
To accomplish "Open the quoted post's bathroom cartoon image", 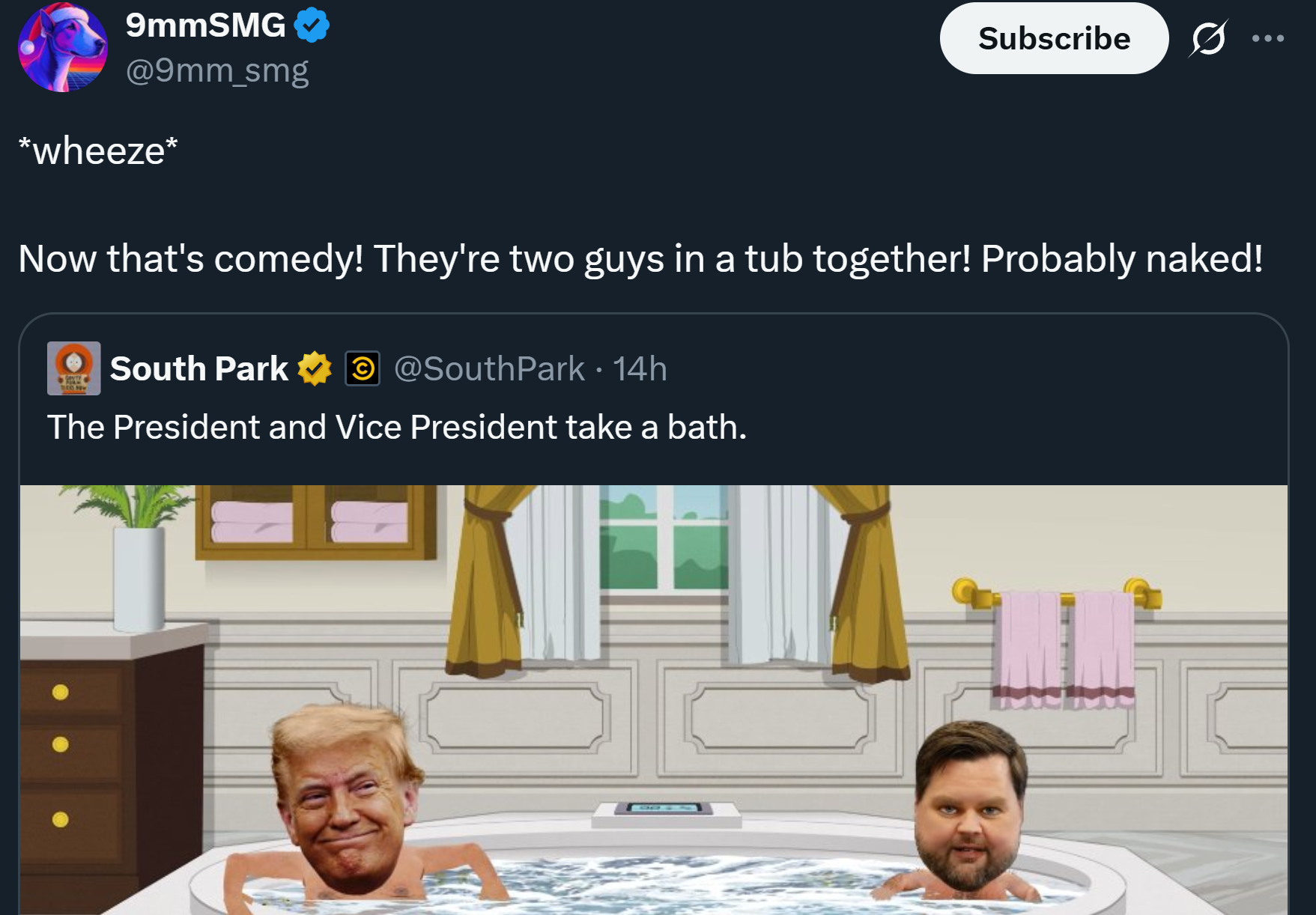I will 654,699.
